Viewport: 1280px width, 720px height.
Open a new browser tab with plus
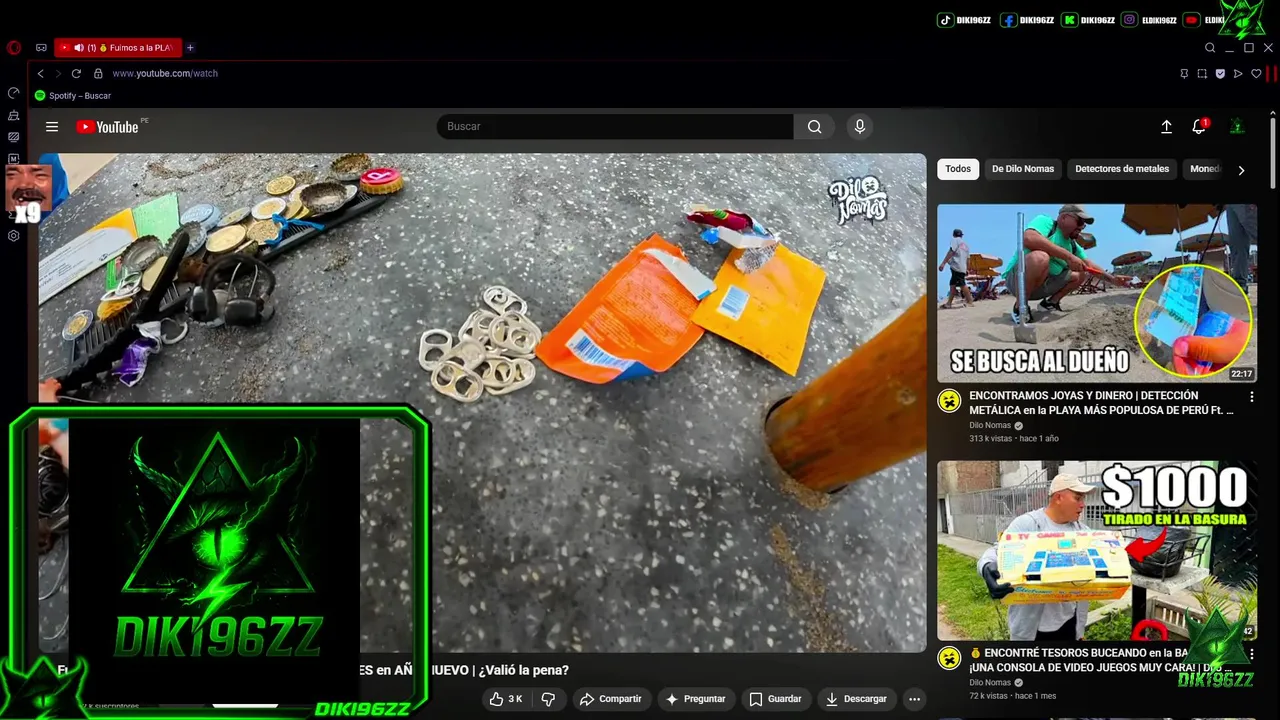click(190, 48)
